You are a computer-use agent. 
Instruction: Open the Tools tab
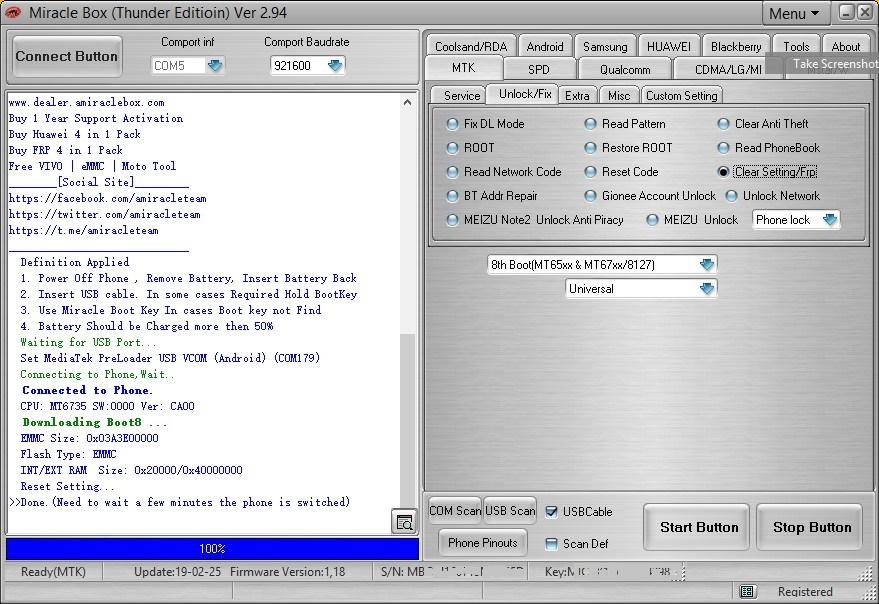click(796, 47)
